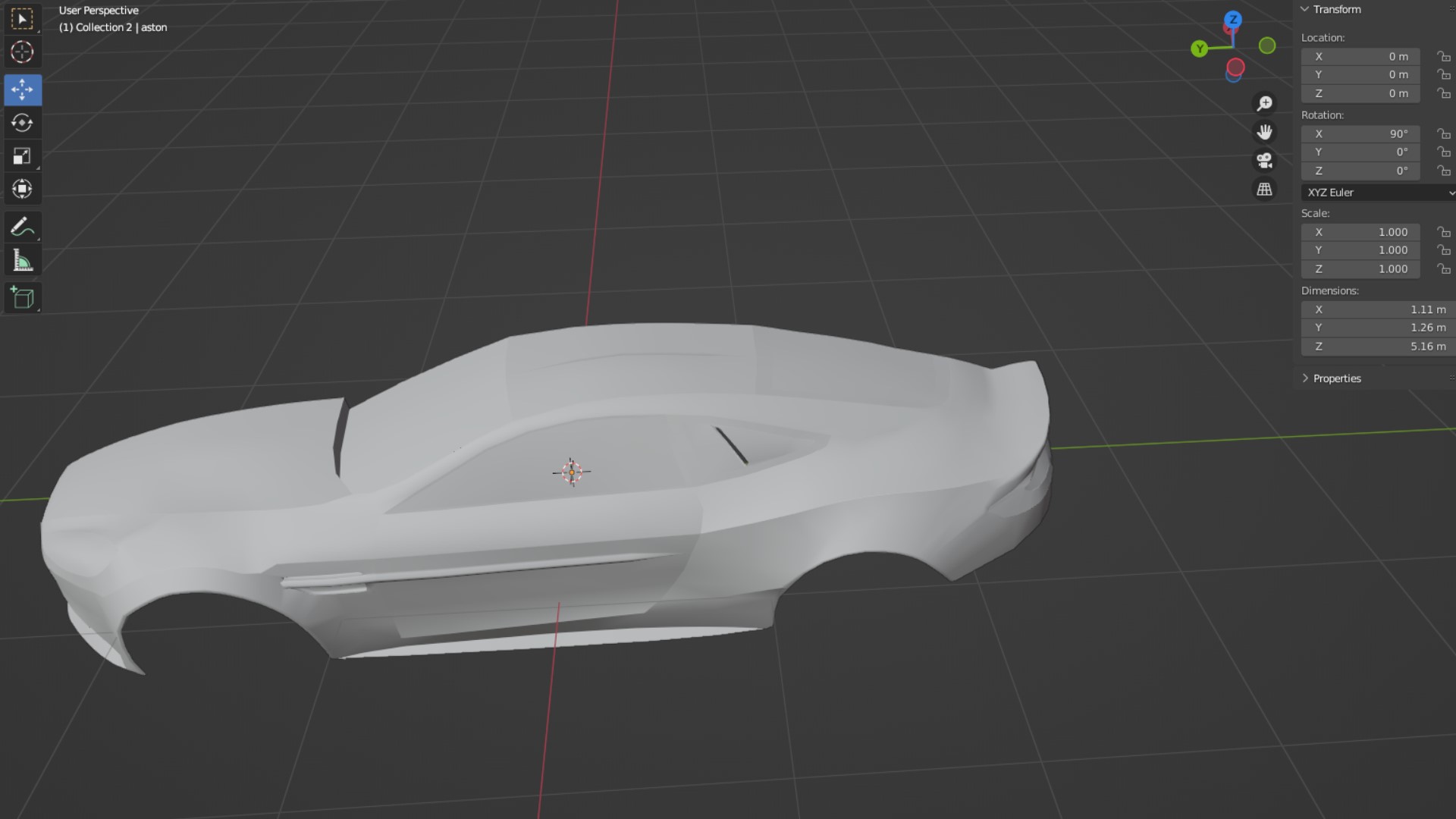Select the Select Box tool
Screen dimensions: 1456x819
click(22, 19)
